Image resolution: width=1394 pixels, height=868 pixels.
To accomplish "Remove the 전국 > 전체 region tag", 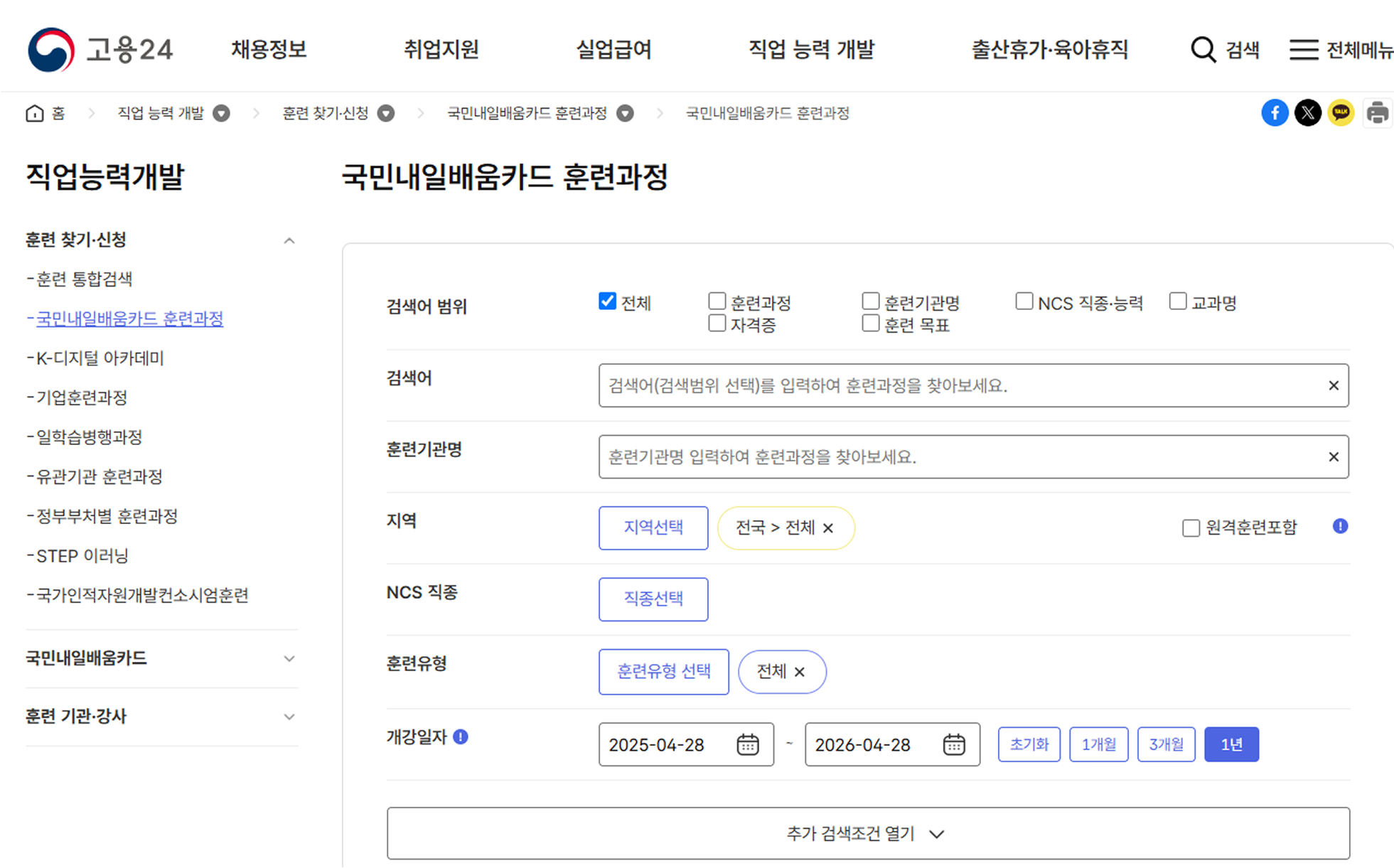I will pyautogui.click(x=828, y=528).
